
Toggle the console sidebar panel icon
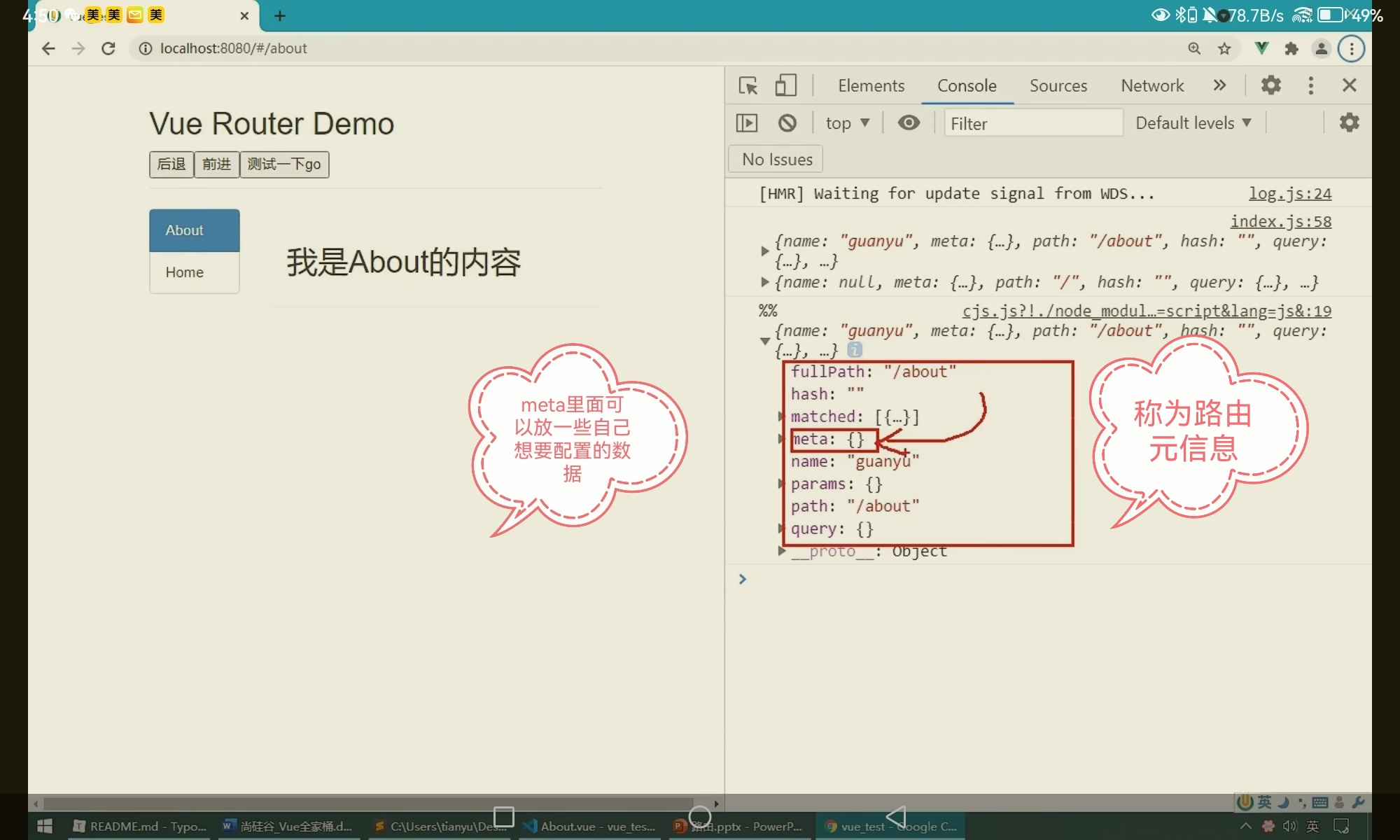(x=747, y=123)
